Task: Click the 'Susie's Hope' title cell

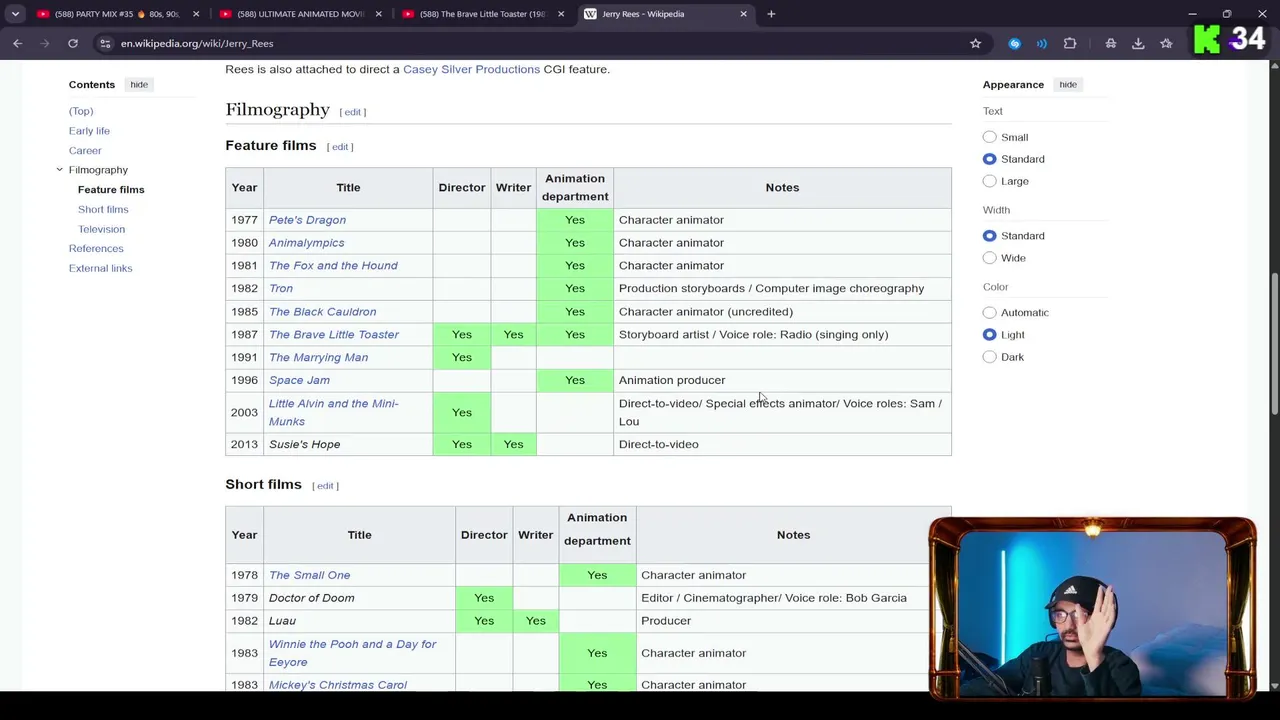Action: tap(348, 445)
